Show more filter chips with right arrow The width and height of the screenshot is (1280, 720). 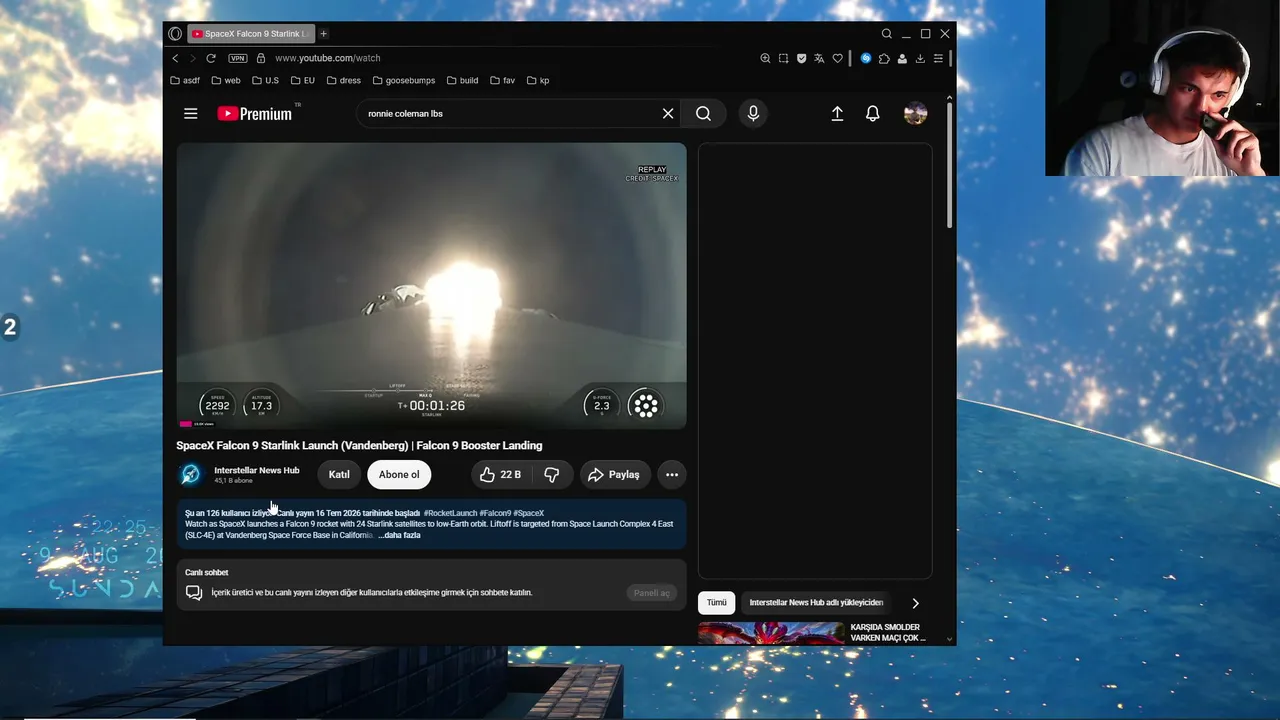pyautogui.click(x=915, y=603)
